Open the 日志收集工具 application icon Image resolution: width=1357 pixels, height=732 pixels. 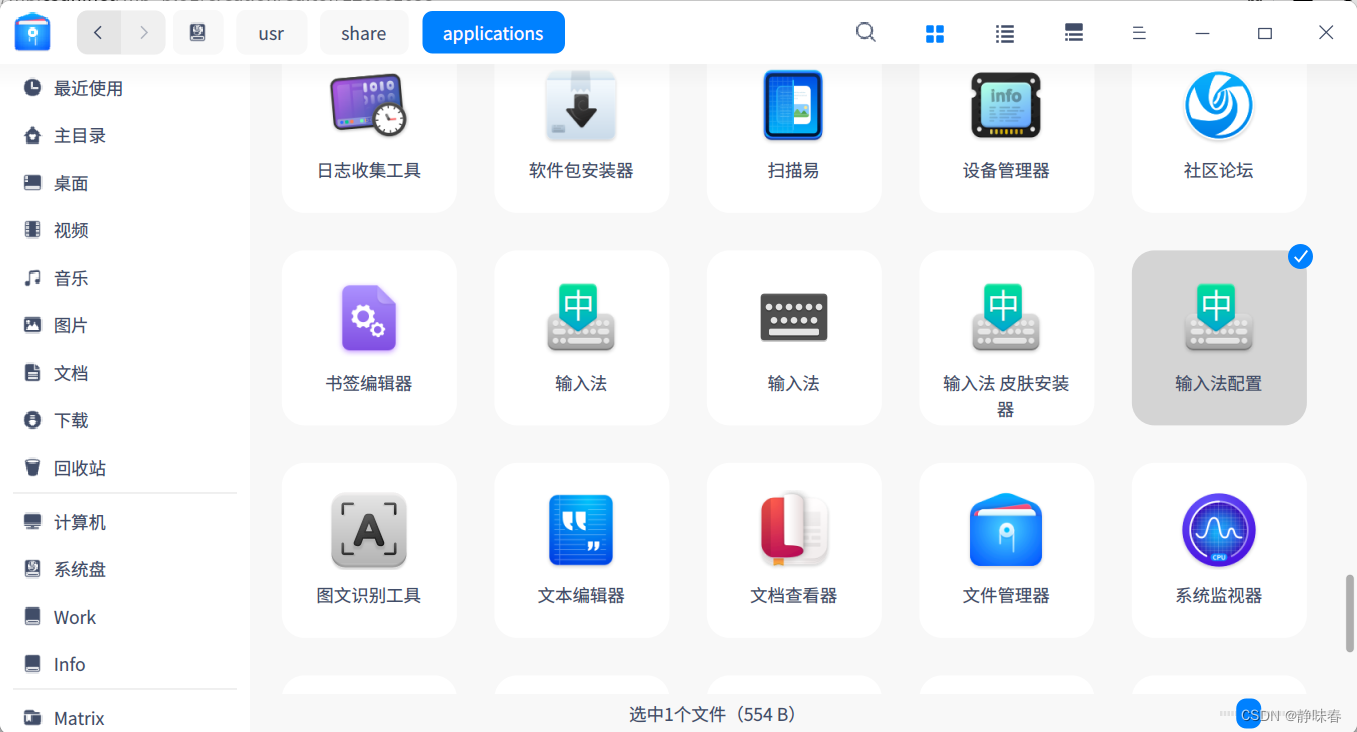pyautogui.click(x=369, y=105)
